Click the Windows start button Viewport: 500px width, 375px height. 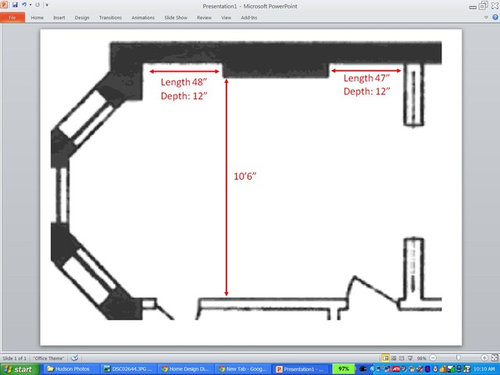tap(19, 369)
